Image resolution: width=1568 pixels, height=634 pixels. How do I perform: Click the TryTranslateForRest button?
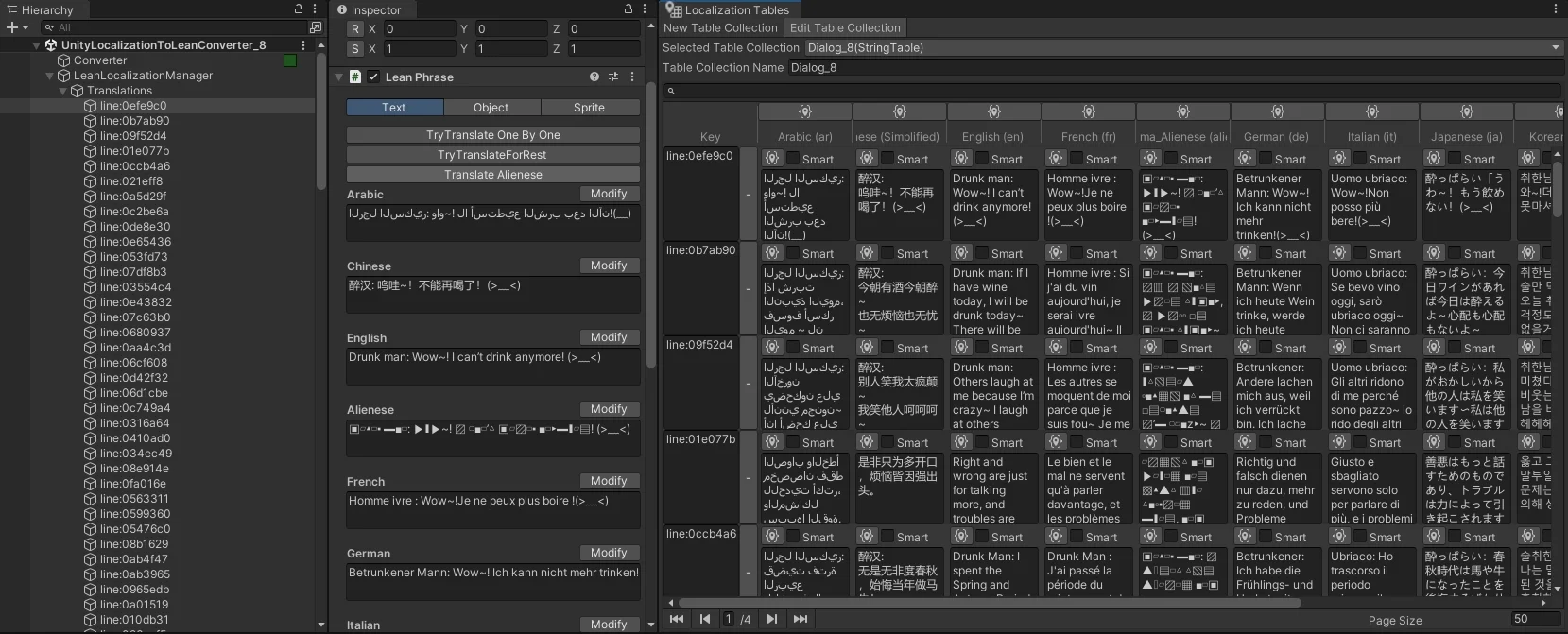click(x=493, y=154)
